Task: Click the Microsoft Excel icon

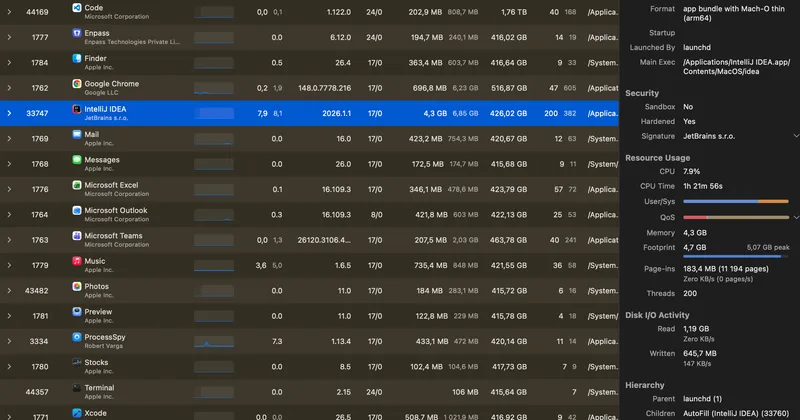Action: [77, 185]
